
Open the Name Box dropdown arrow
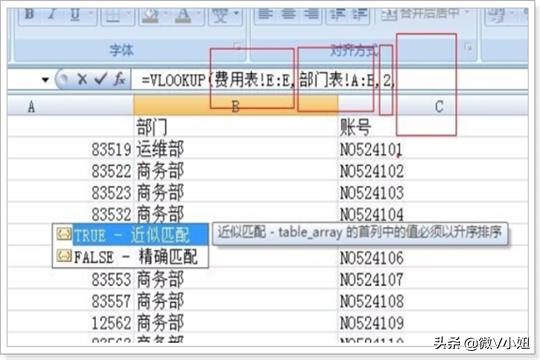coord(45,80)
